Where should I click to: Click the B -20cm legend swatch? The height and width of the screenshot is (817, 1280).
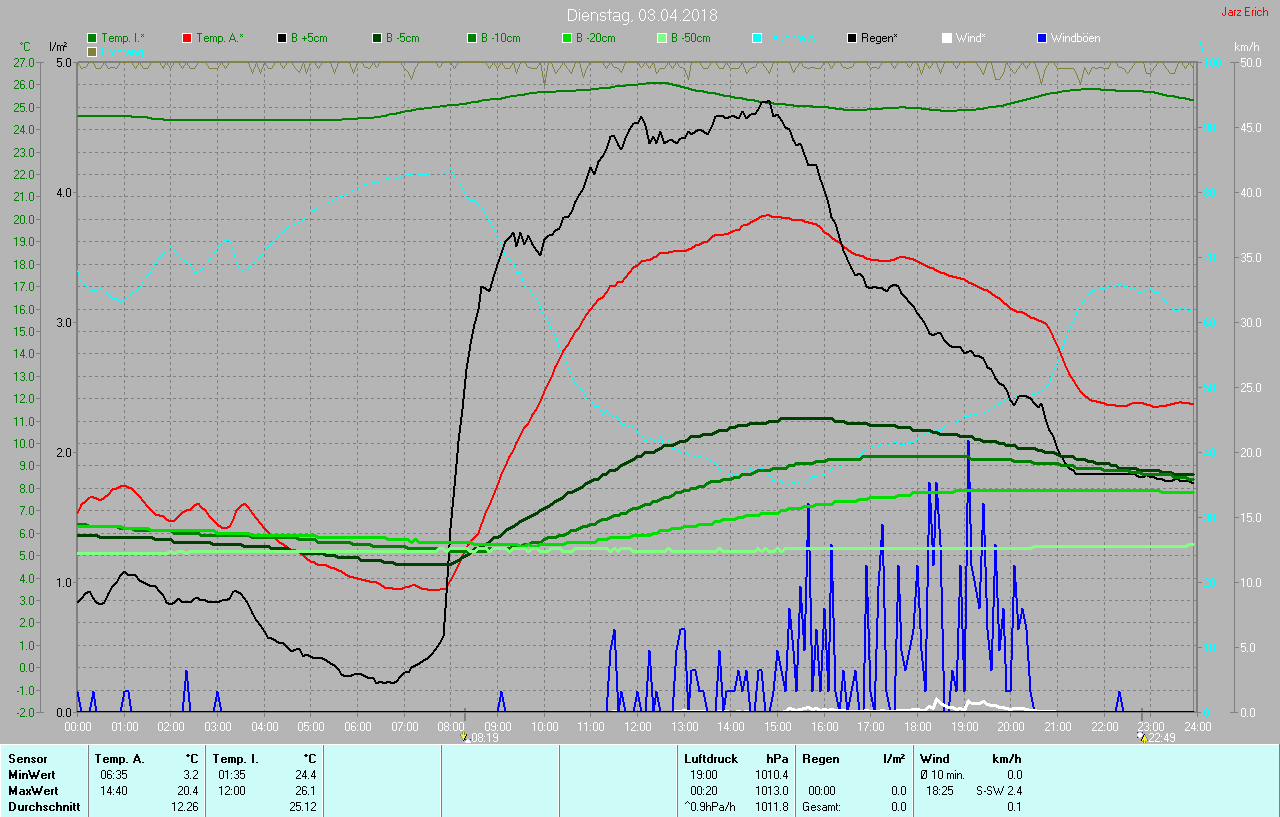coord(567,38)
